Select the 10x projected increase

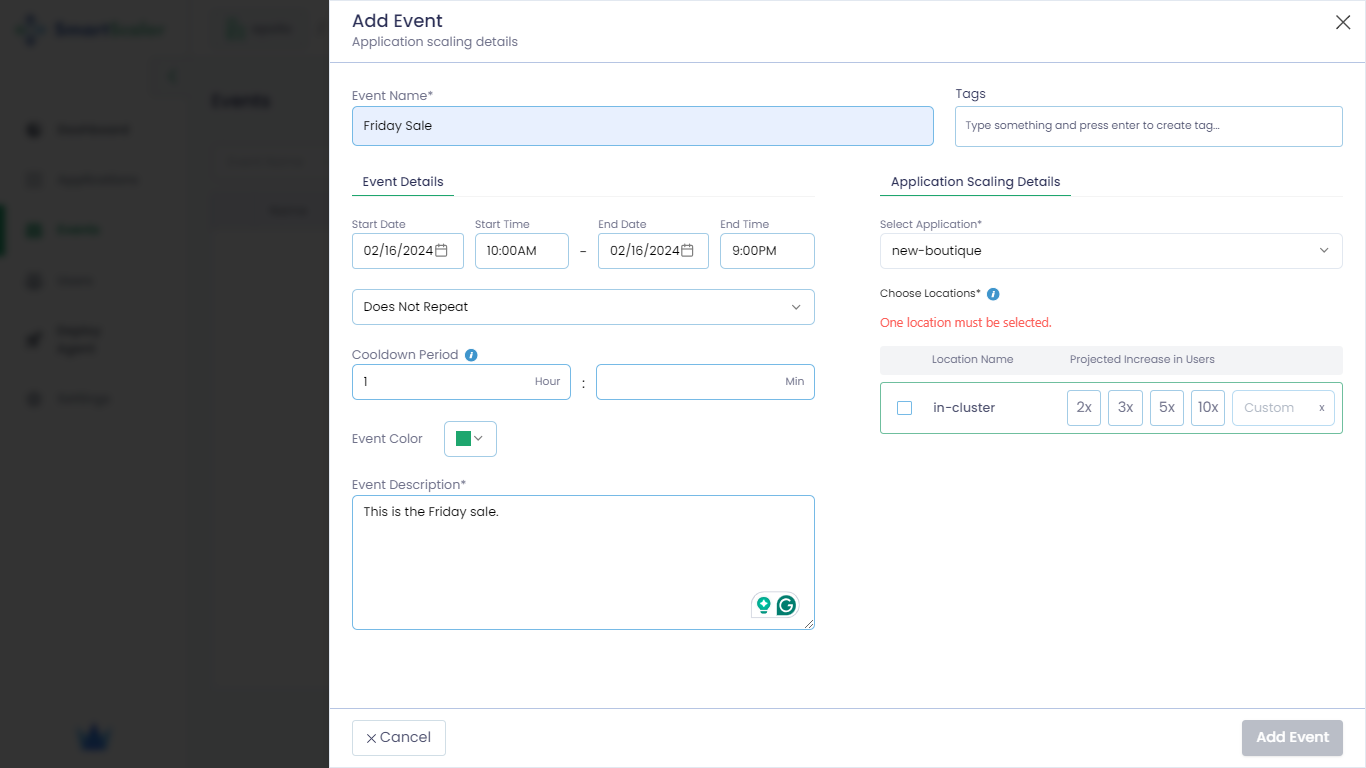[x=1208, y=408]
